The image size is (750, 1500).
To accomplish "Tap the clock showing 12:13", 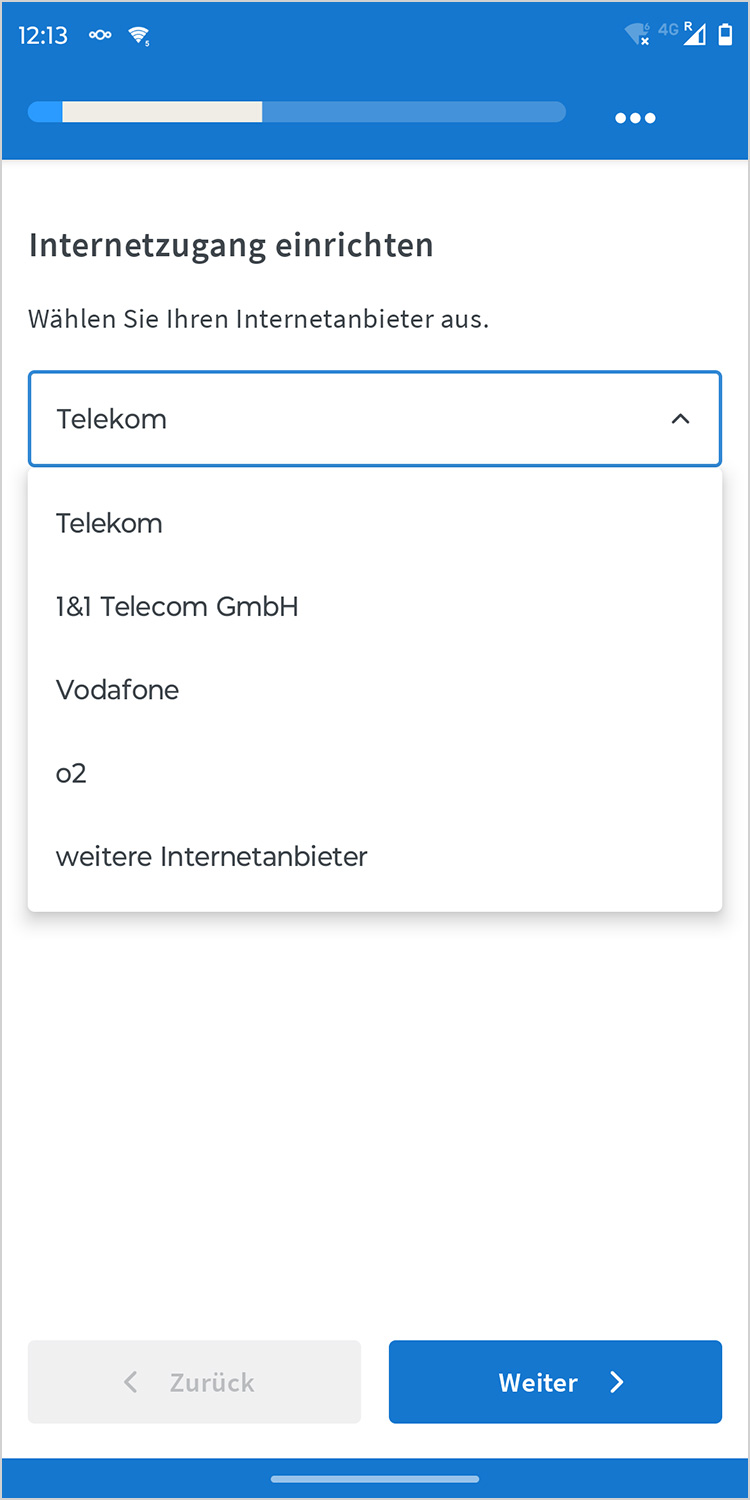I will (x=43, y=36).
